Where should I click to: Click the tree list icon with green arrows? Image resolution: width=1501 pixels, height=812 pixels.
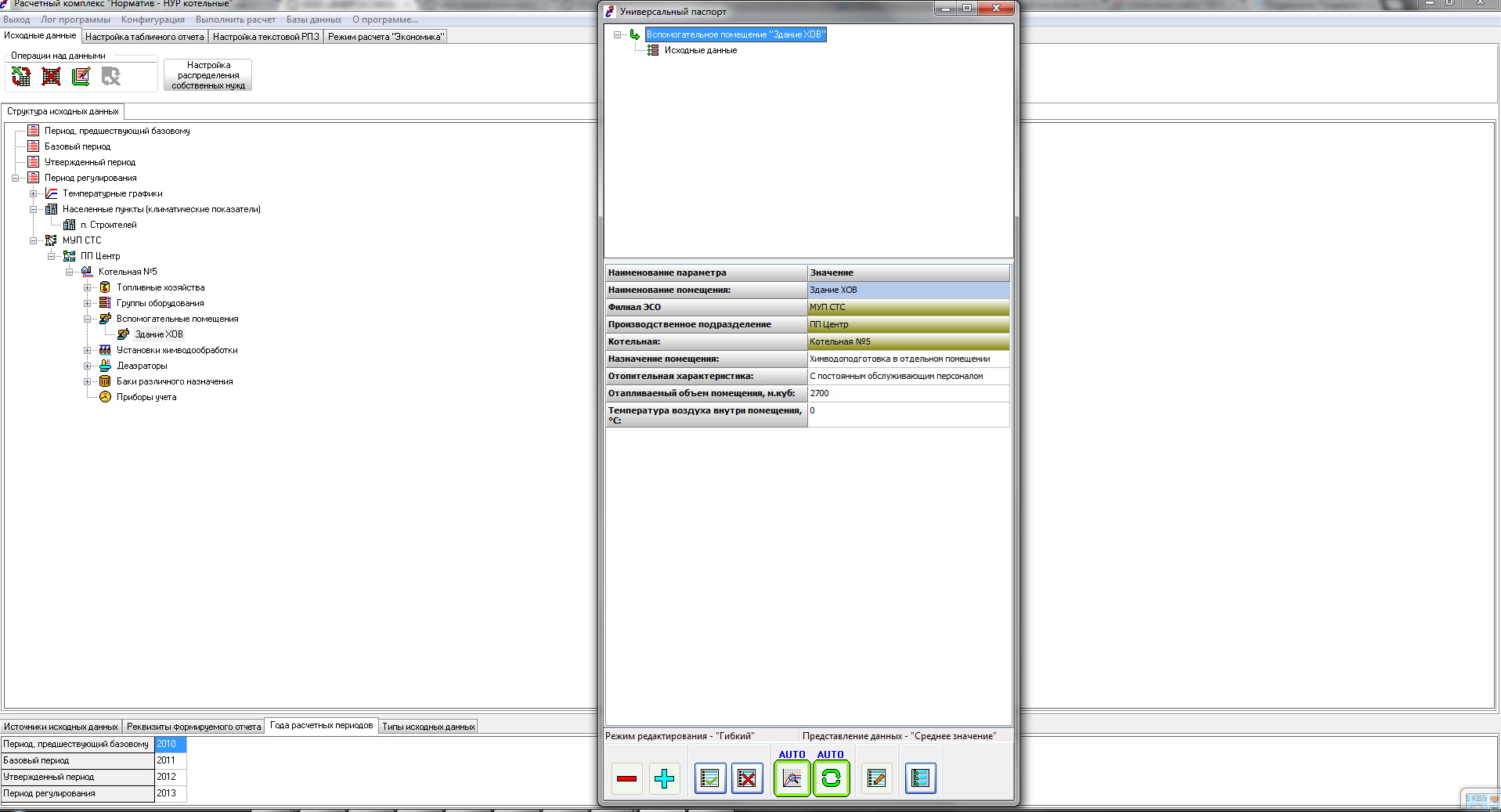(920, 778)
